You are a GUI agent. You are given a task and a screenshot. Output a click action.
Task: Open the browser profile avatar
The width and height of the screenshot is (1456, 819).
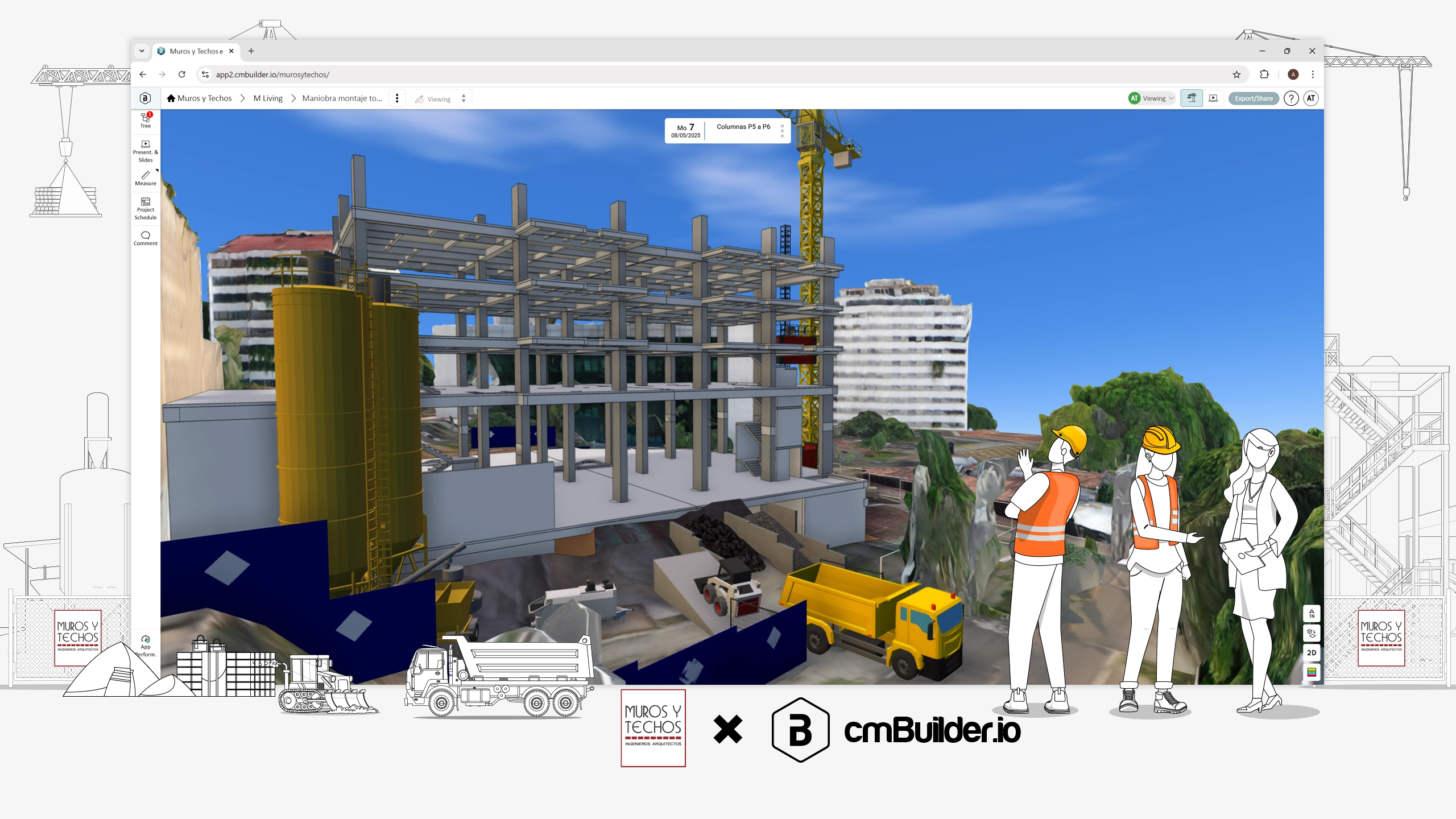(x=1293, y=75)
